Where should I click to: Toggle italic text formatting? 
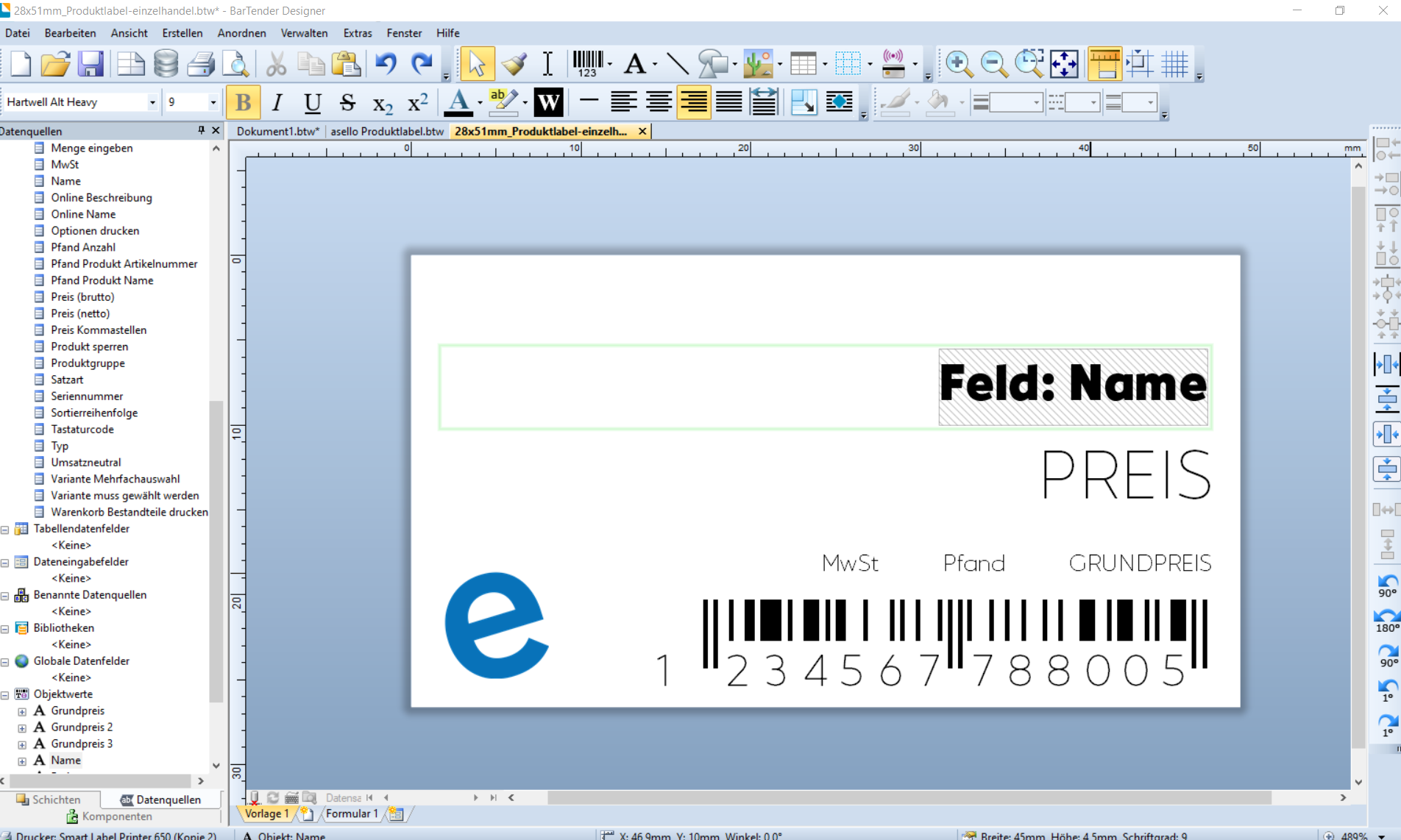tap(277, 103)
